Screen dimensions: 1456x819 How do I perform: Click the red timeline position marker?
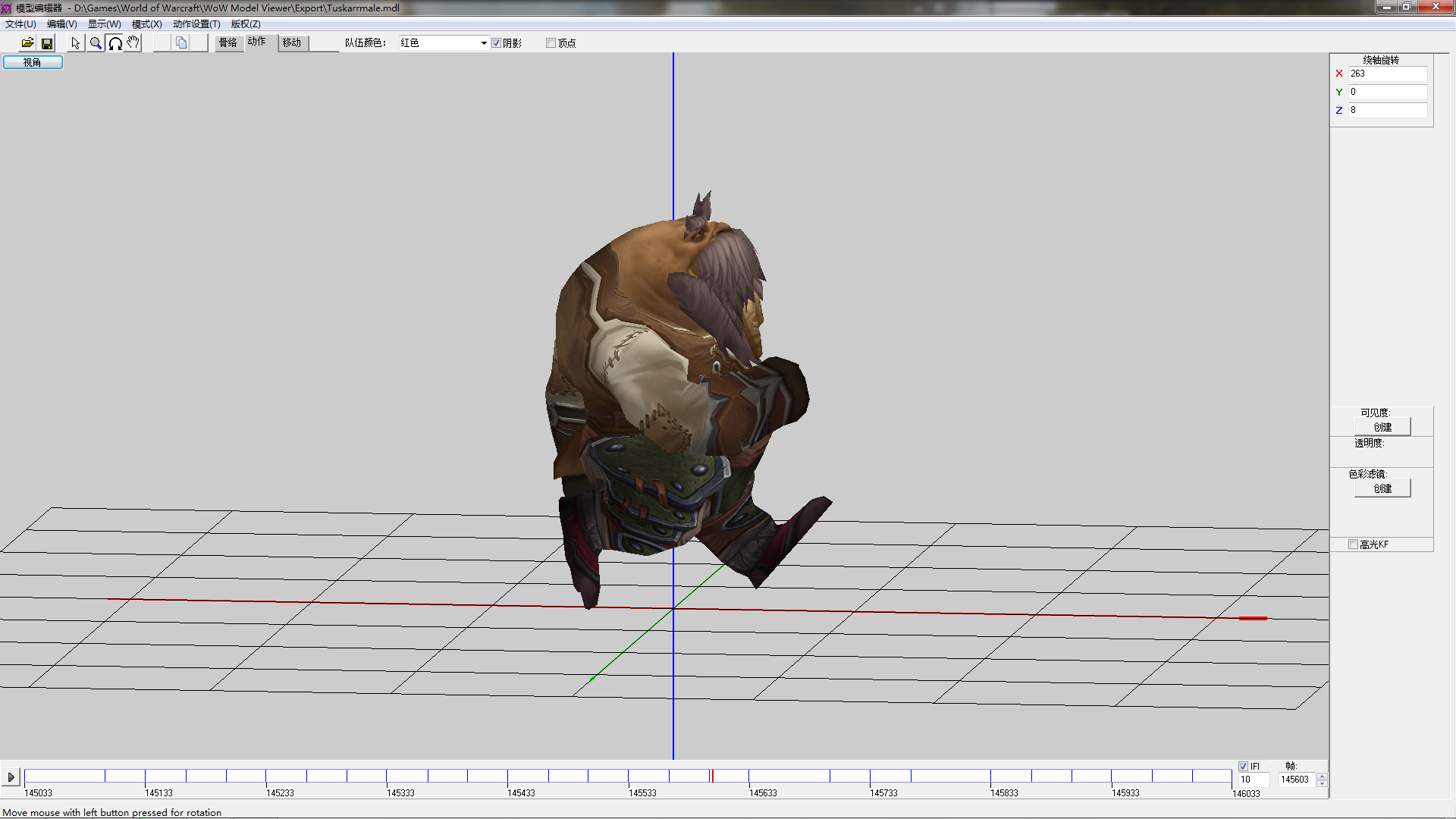point(712,776)
